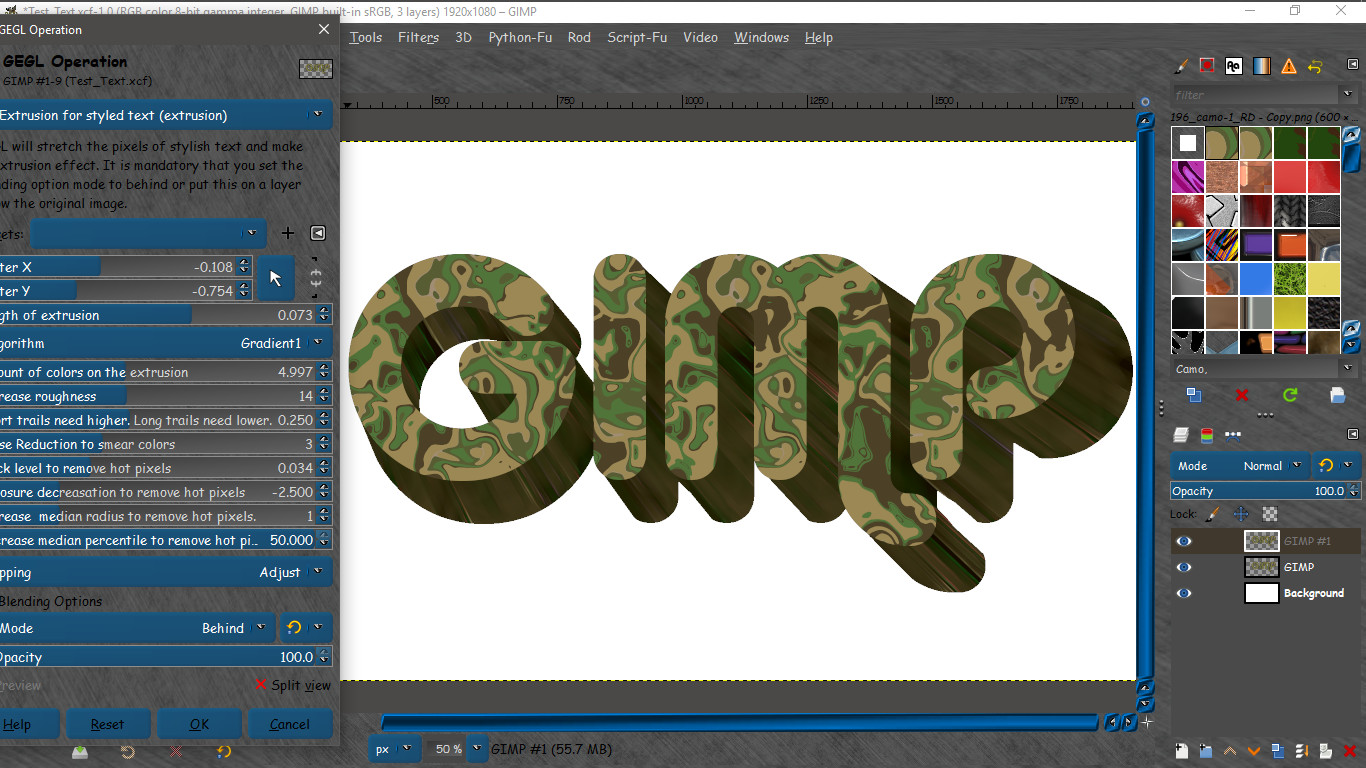Toggle lock pixels paintbrush icon

1212,514
